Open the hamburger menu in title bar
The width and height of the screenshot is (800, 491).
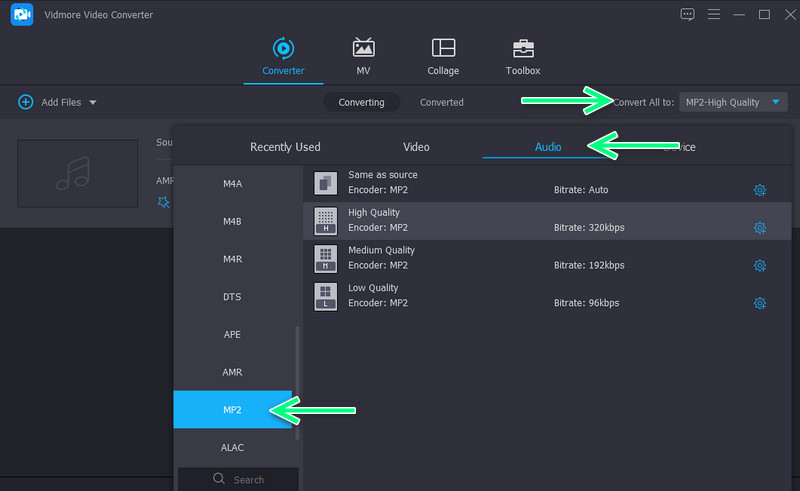click(x=714, y=14)
